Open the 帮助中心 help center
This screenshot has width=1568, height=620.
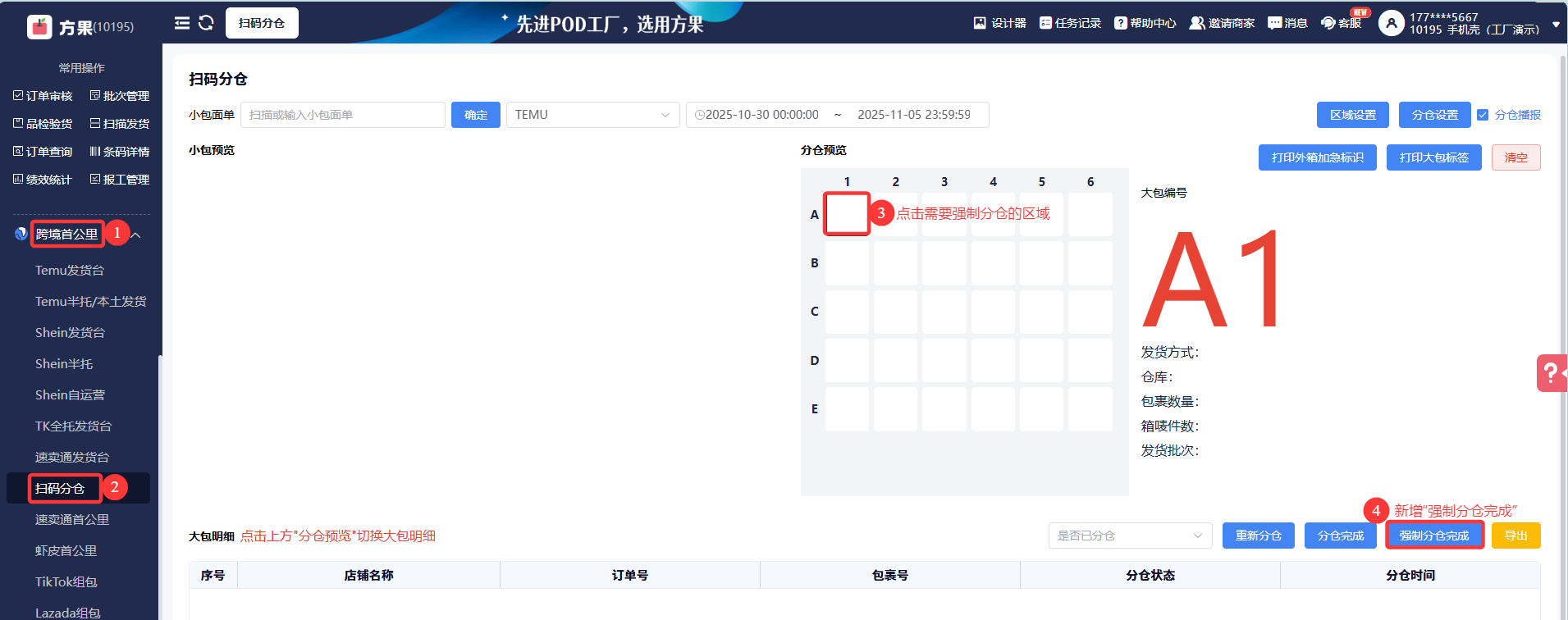point(1145,23)
